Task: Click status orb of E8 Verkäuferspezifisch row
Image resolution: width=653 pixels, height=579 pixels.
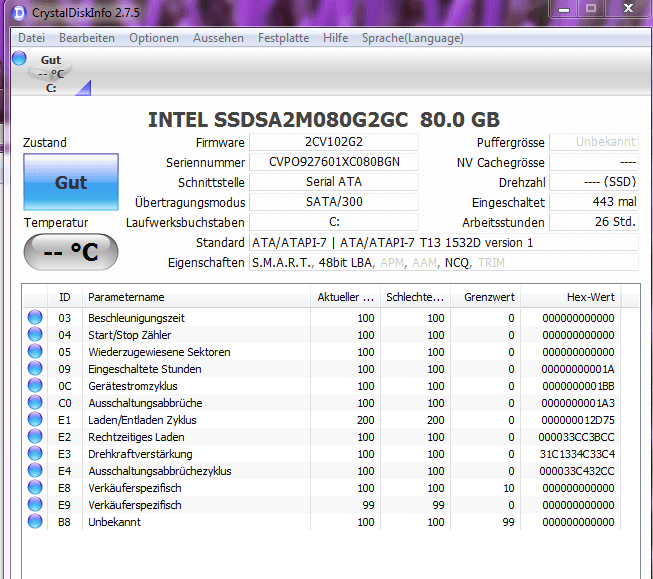Action: [35, 487]
